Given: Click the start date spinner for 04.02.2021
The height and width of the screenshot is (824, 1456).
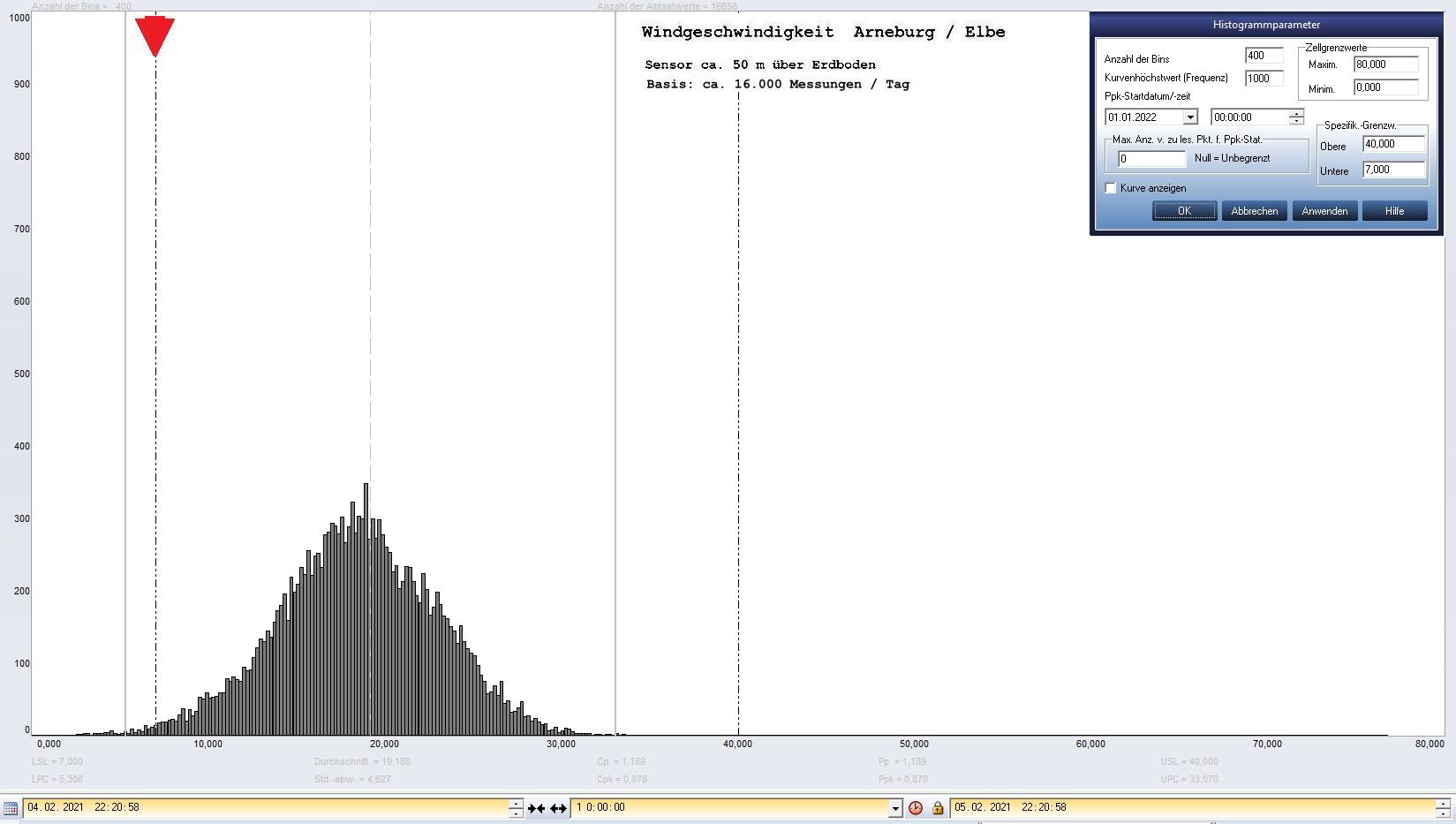Looking at the screenshot, I should pos(516,808).
